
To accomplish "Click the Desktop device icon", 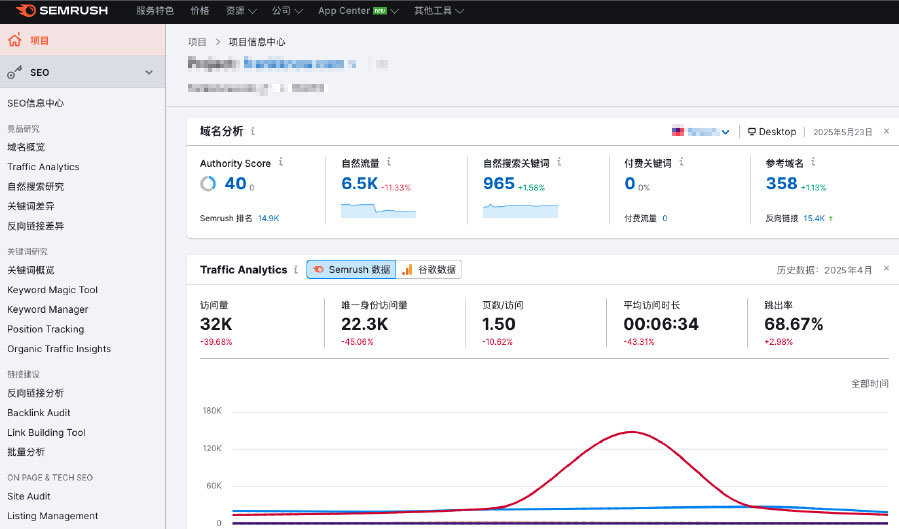I will 752,132.
